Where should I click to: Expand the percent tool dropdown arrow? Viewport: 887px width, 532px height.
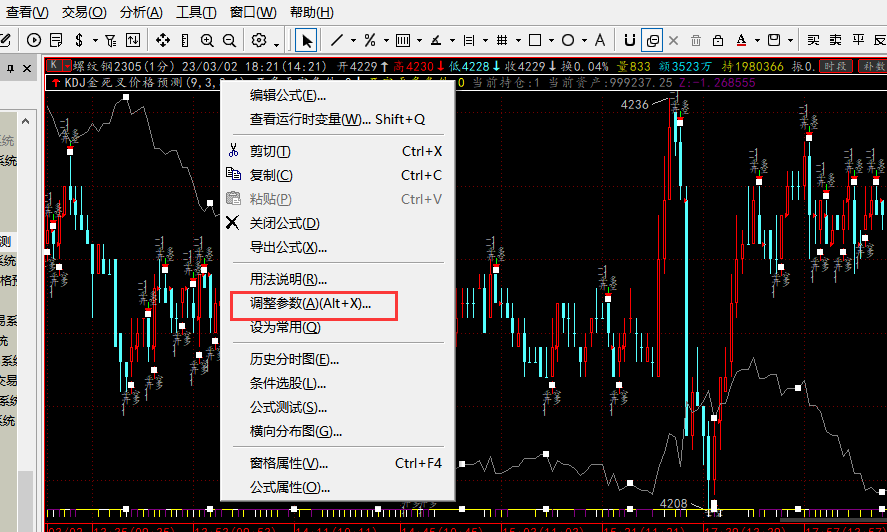pyautogui.click(x=386, y=41)
